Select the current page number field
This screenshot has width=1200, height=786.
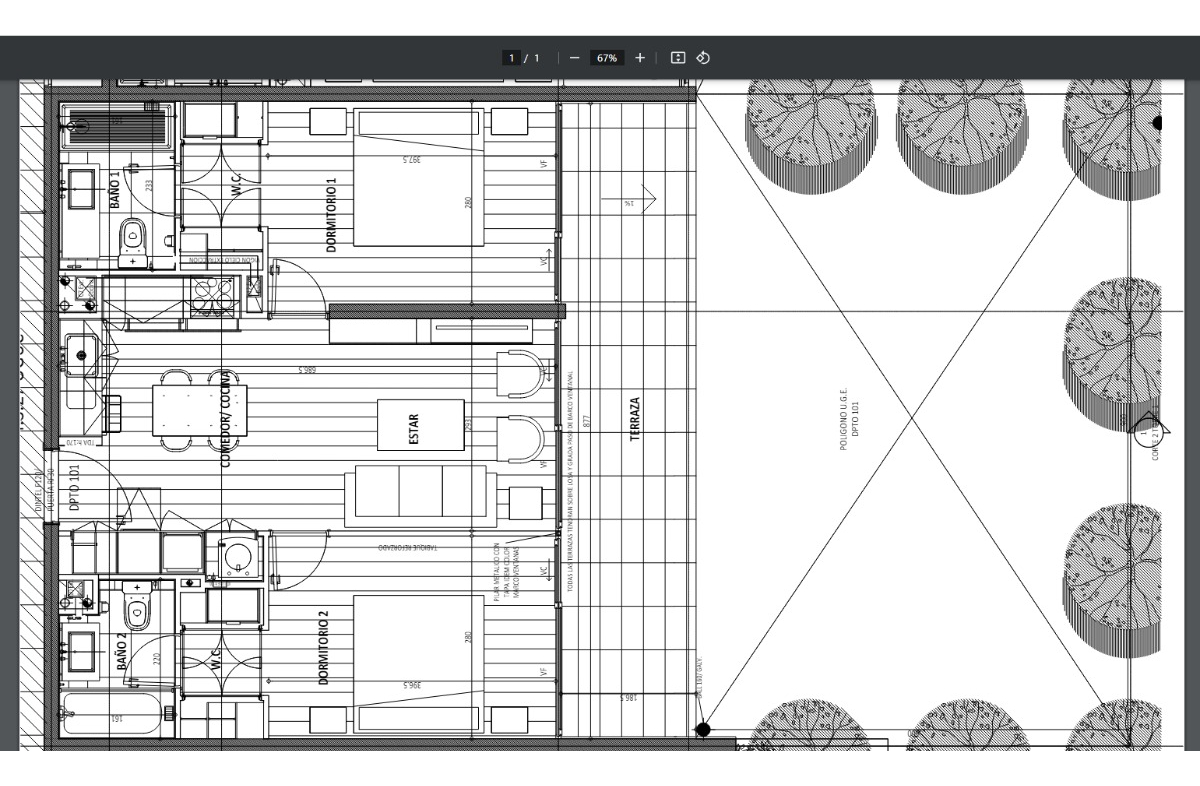[x=511, y=58]
